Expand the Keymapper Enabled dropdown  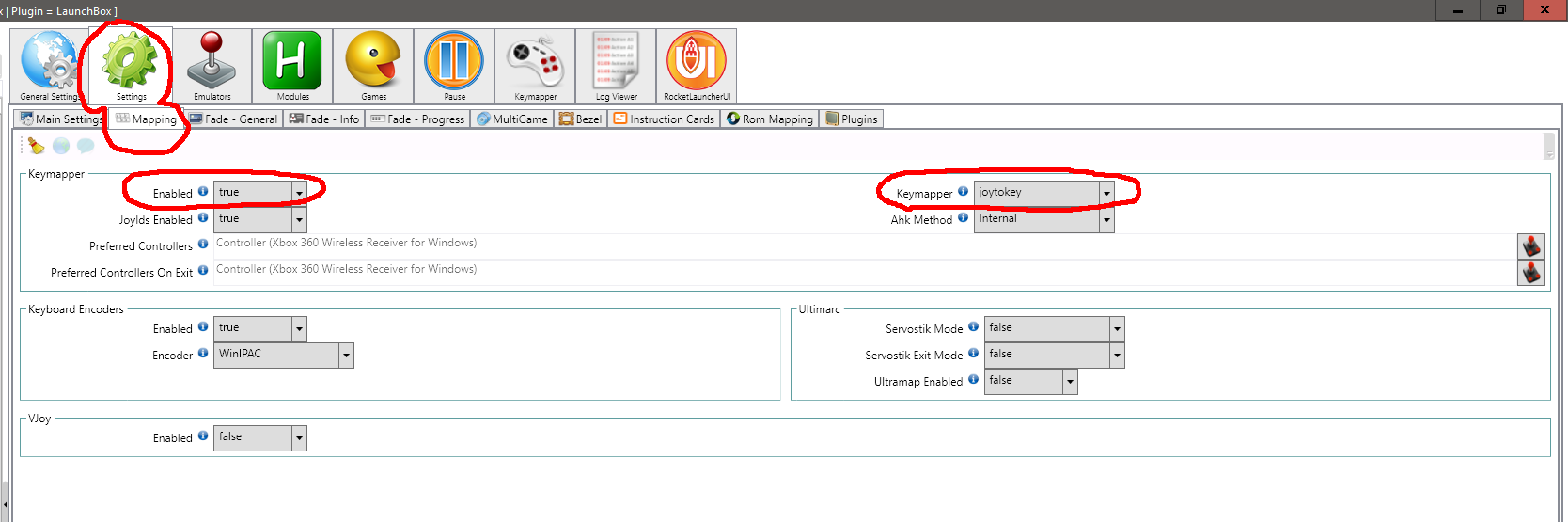coord(299,193)
